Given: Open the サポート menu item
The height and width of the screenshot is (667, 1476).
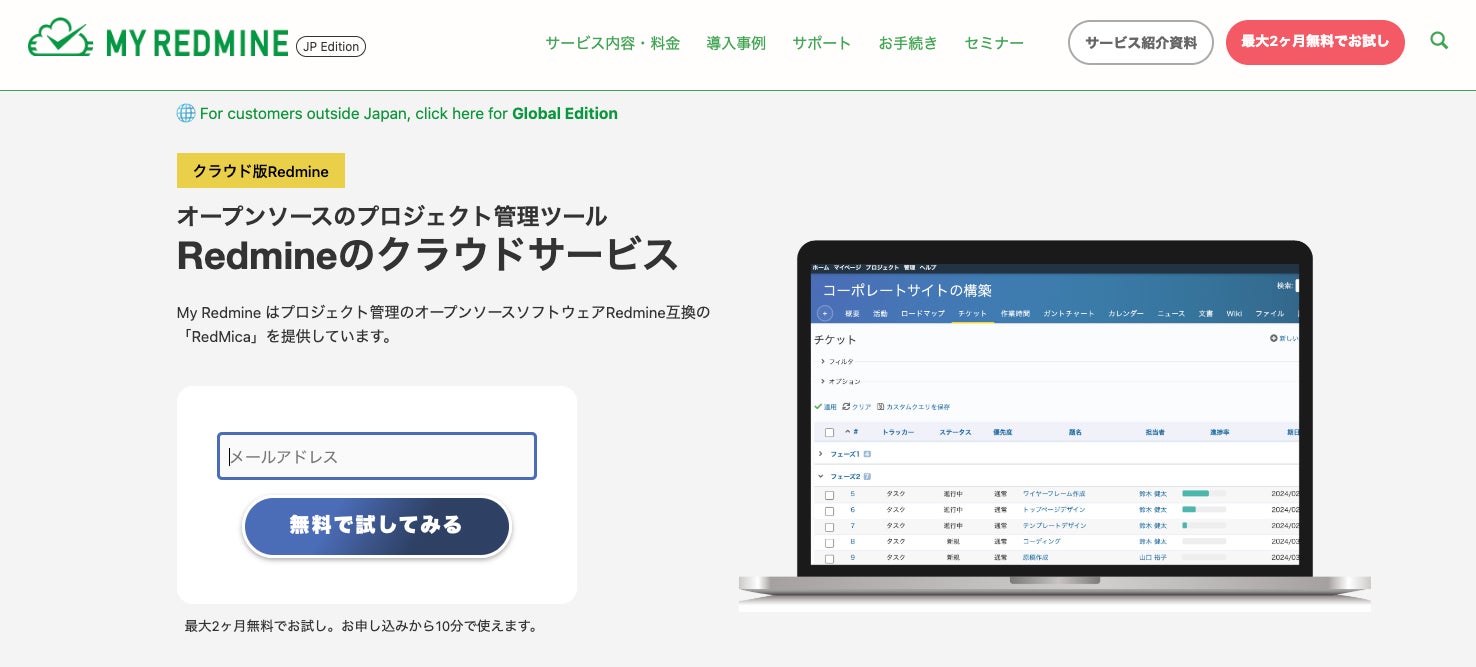Looking at the screenshot, I should point(821,43).
